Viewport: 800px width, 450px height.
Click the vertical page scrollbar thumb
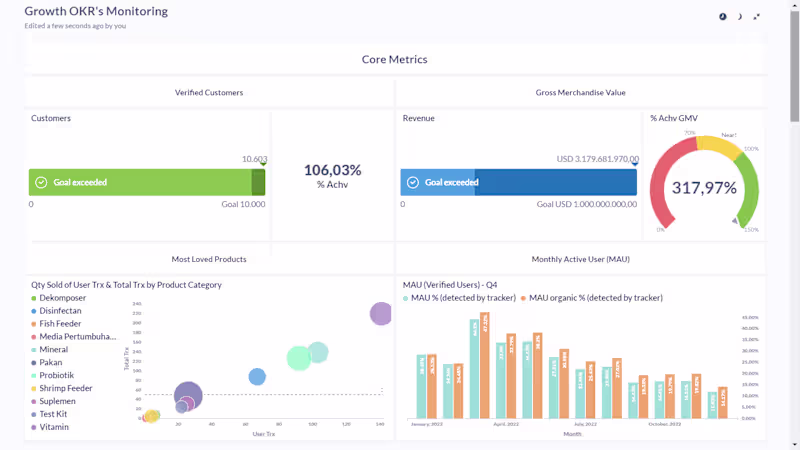pos(794,66)
